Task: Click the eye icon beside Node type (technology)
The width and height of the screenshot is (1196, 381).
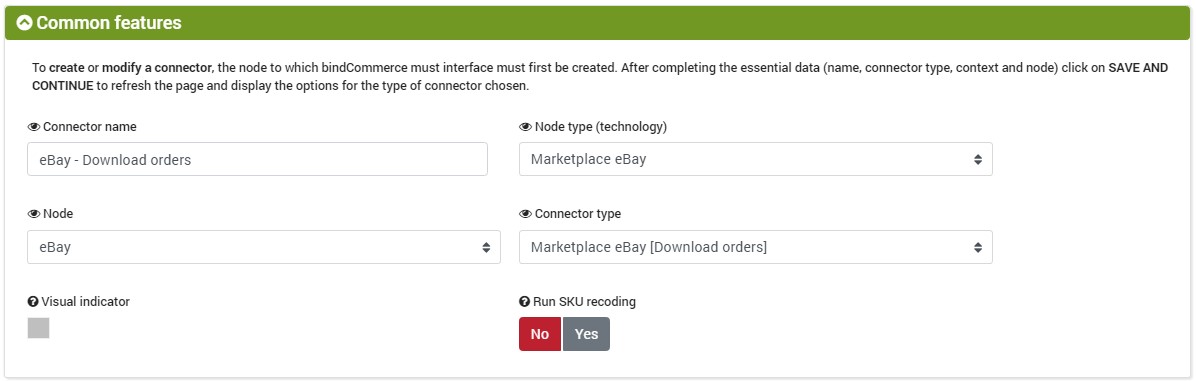Action: coord(525,126)
